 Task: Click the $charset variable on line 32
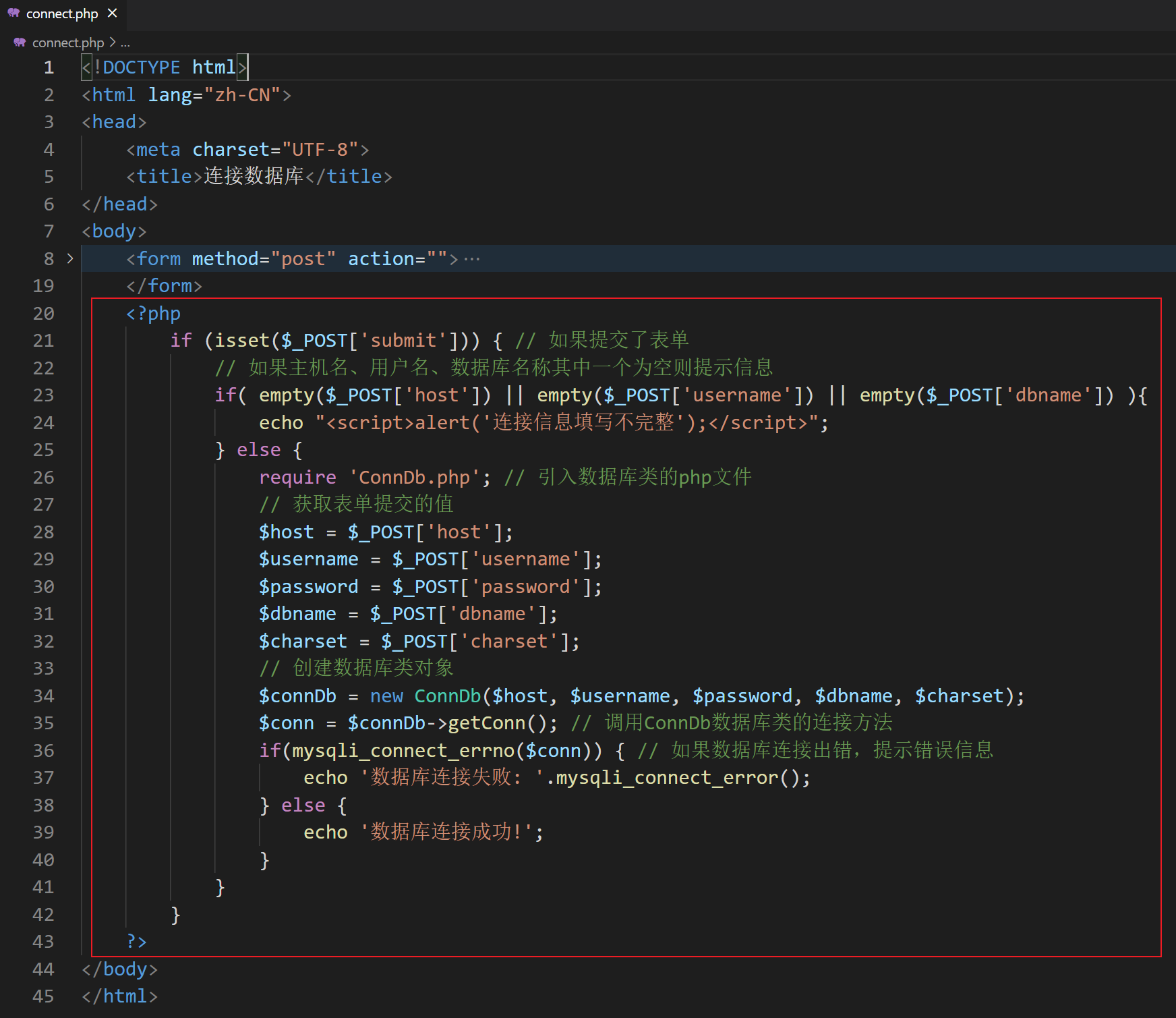click(x=303, y=642)
